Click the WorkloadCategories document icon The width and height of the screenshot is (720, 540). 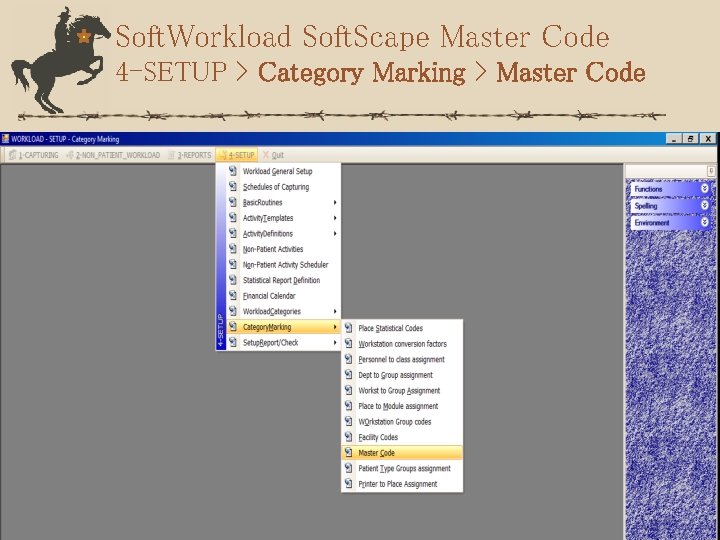point(233,312)
